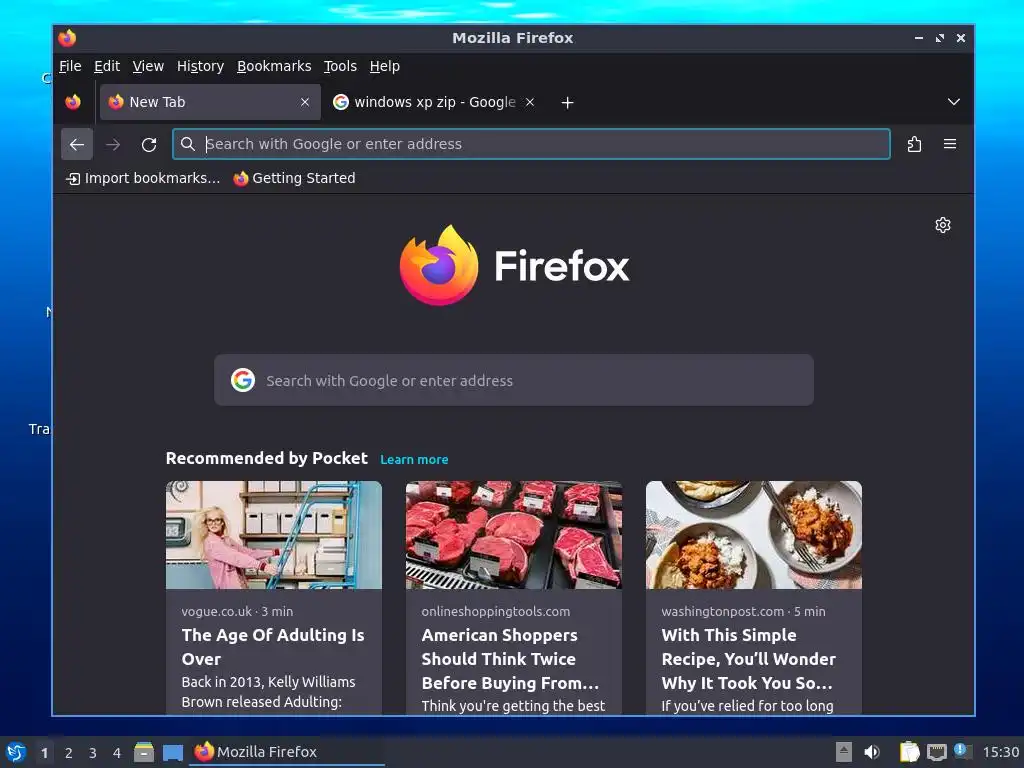Viewport: 1024px width, 768px height.
Task: Switch to workspace 4 in taskbar
Action: pos(117,753)
